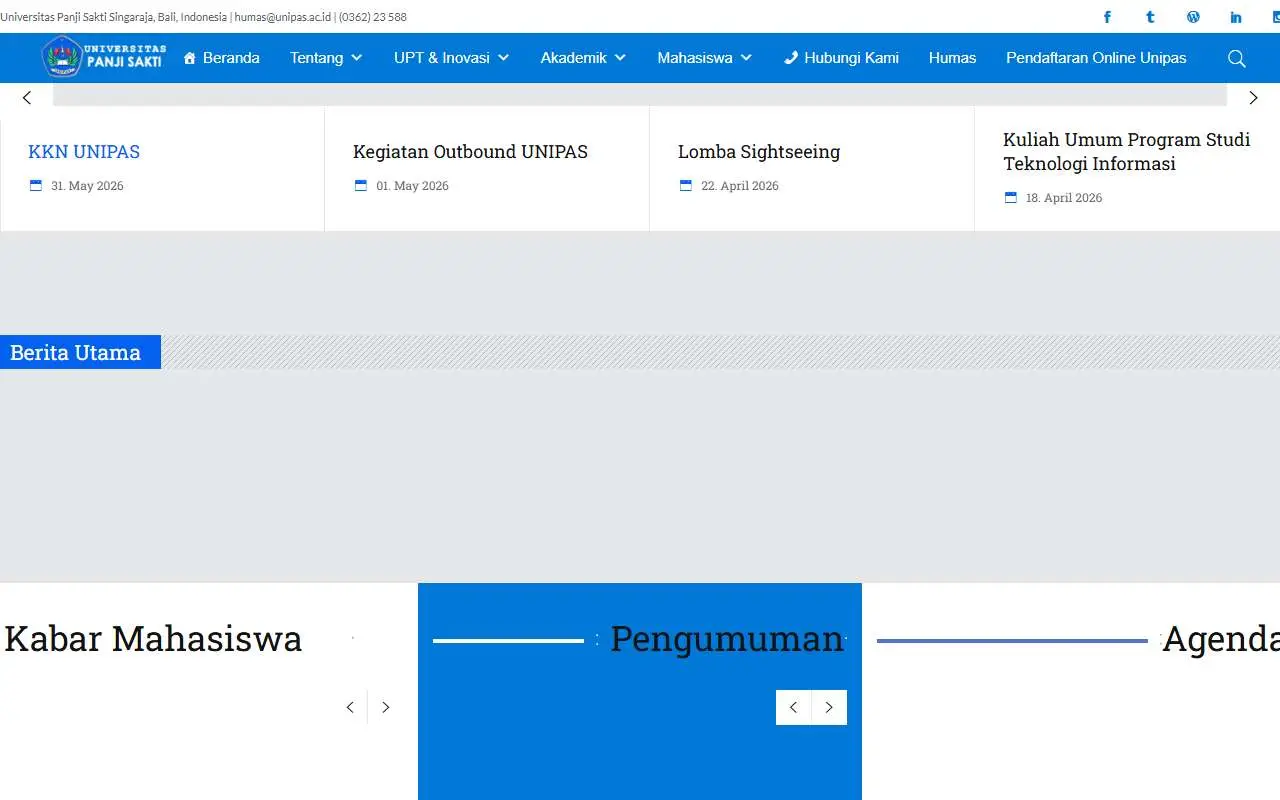
Task: Open the Lomba Sightseeing article
Action: pyautogui.click(x=759, y=152)
